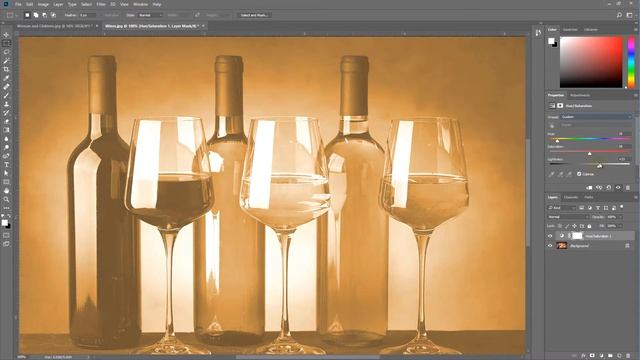The image size is (640, 360).
Task: Click reset adjustment icon in Properties panel
Action: [609, 188]
